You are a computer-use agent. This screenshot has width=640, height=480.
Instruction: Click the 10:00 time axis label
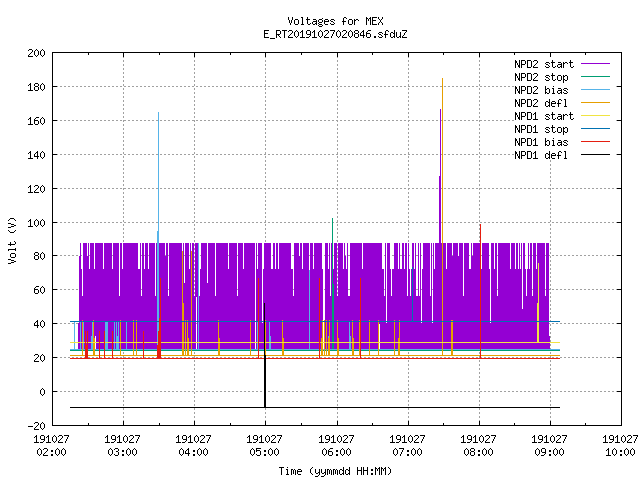pyautogui.click(x=620, y=452)
